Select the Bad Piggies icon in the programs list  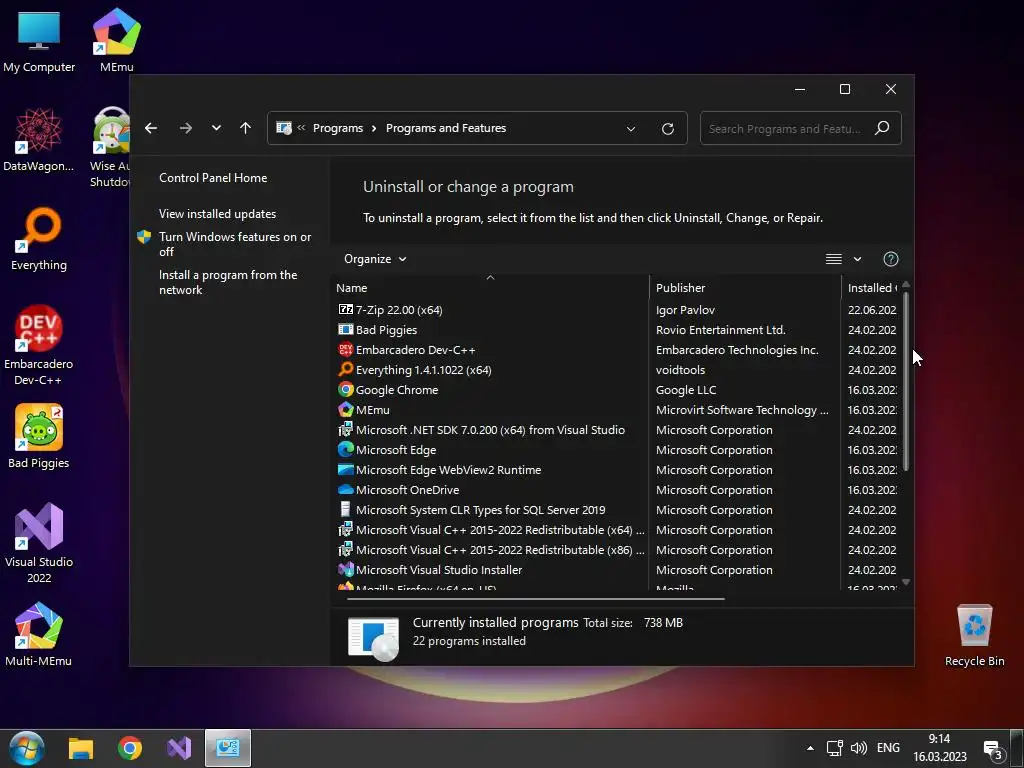point(345,330)
